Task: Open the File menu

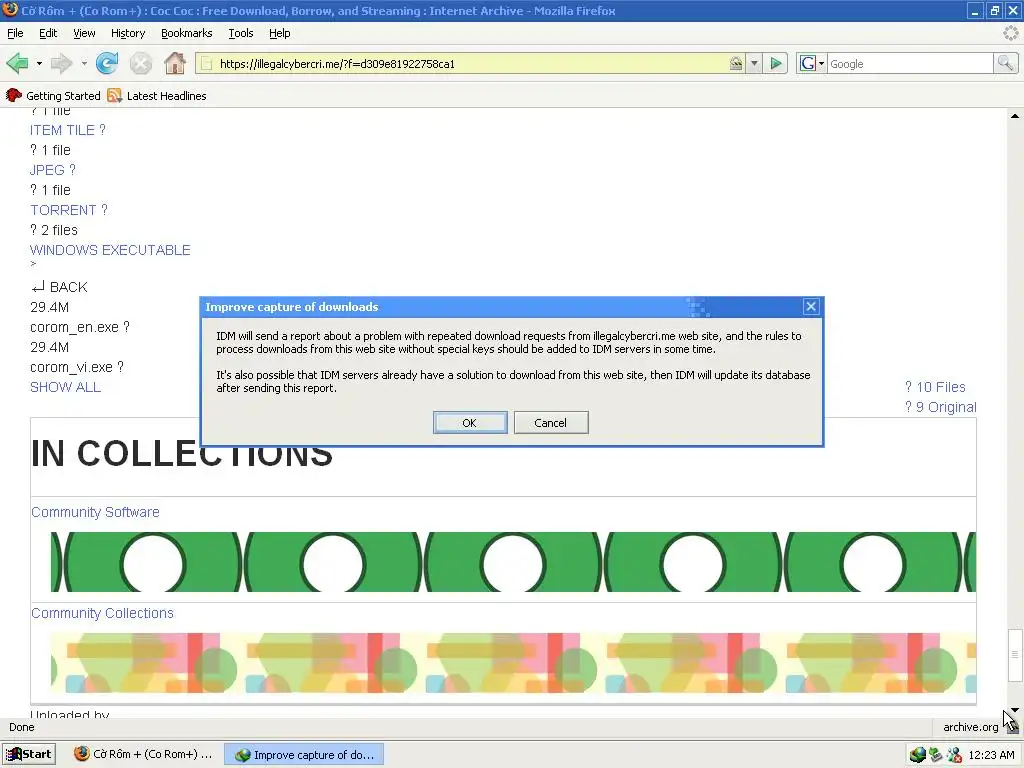Action: click(15, 33)
